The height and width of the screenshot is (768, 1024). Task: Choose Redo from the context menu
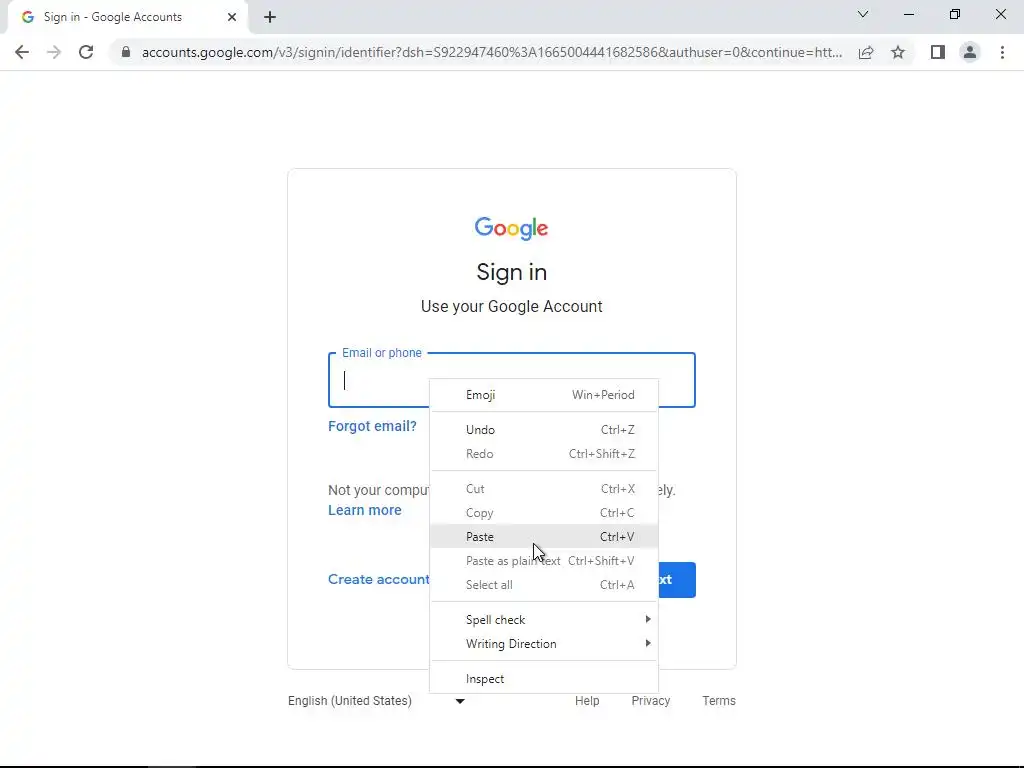[543, 454]
